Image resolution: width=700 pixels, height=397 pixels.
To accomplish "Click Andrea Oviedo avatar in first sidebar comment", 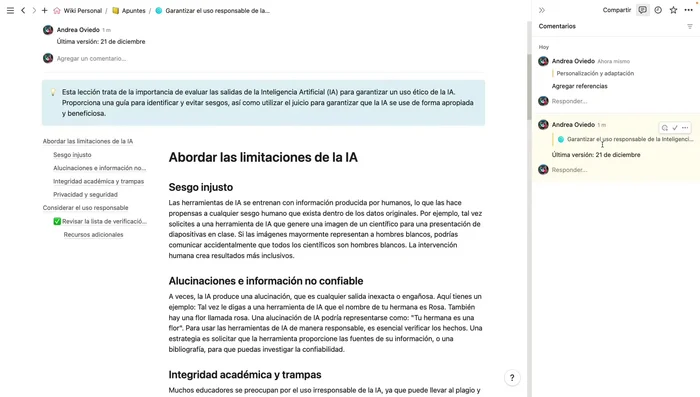I will (543, 61).
